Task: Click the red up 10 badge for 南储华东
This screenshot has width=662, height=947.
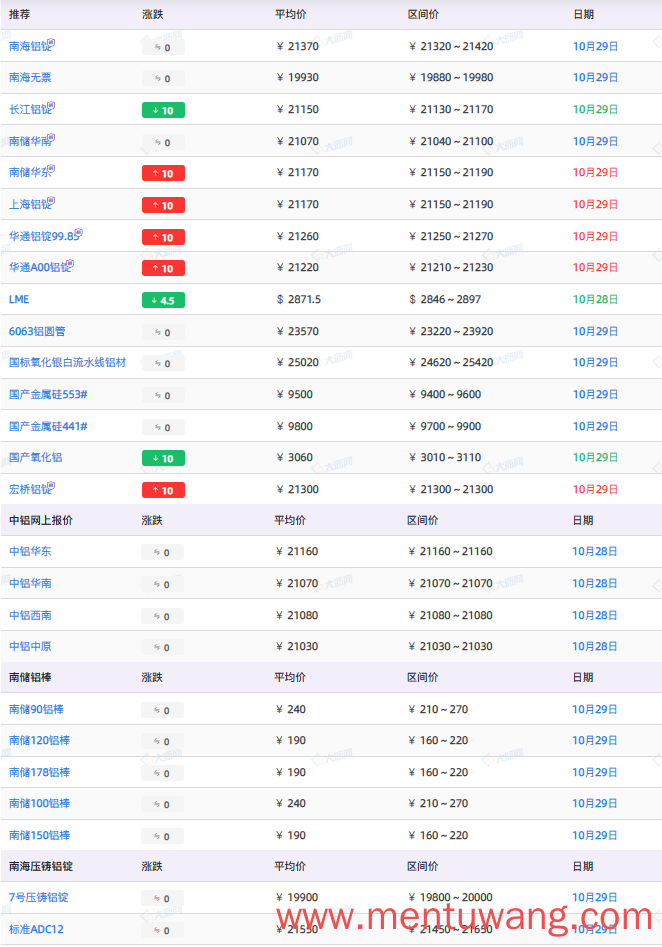Action: pos(163,173)
